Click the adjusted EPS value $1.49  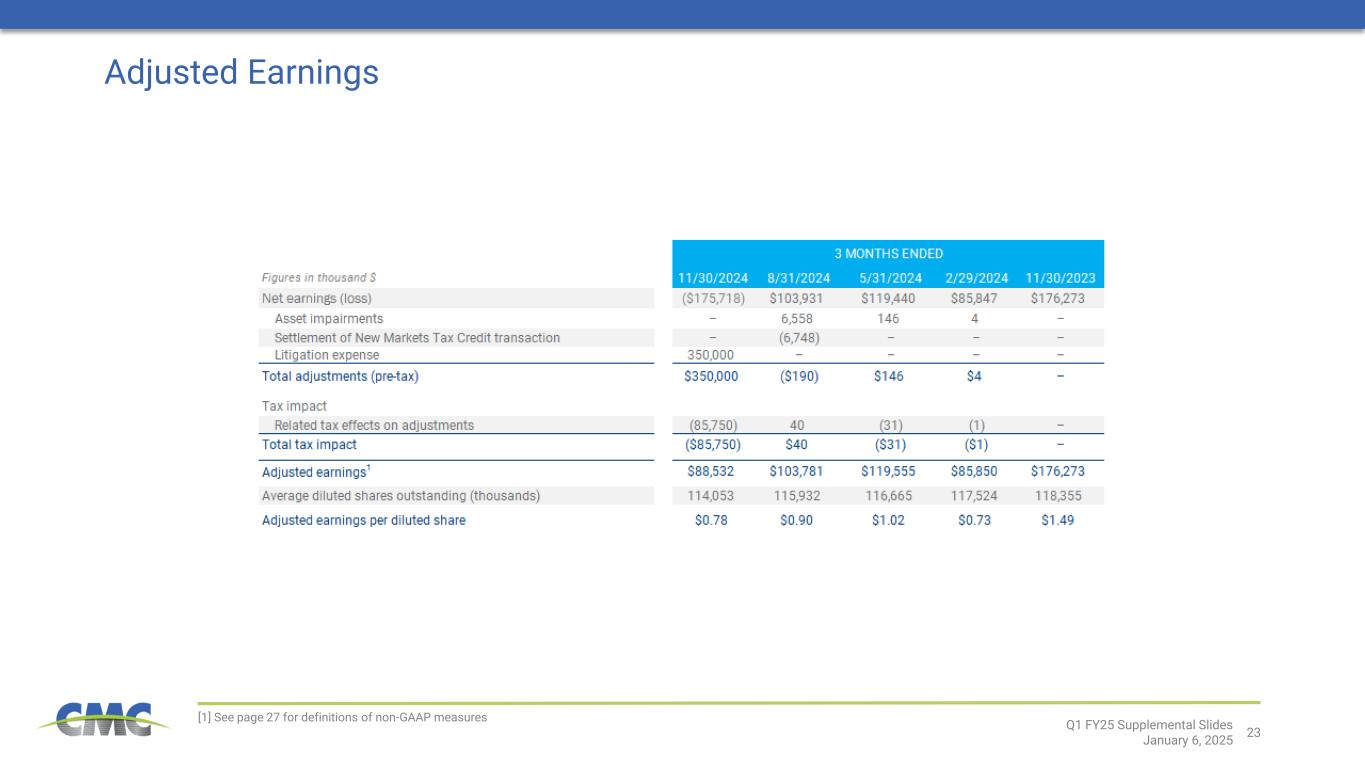1059,520
